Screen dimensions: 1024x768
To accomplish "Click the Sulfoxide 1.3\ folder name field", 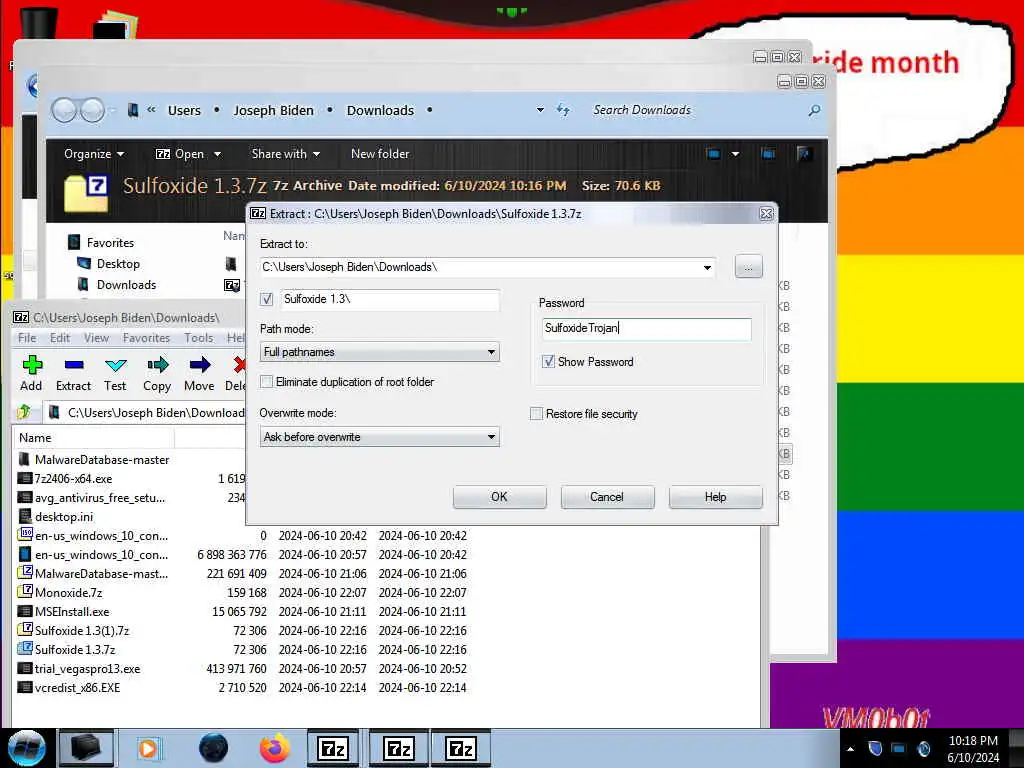I will click(x=390, y=299).
